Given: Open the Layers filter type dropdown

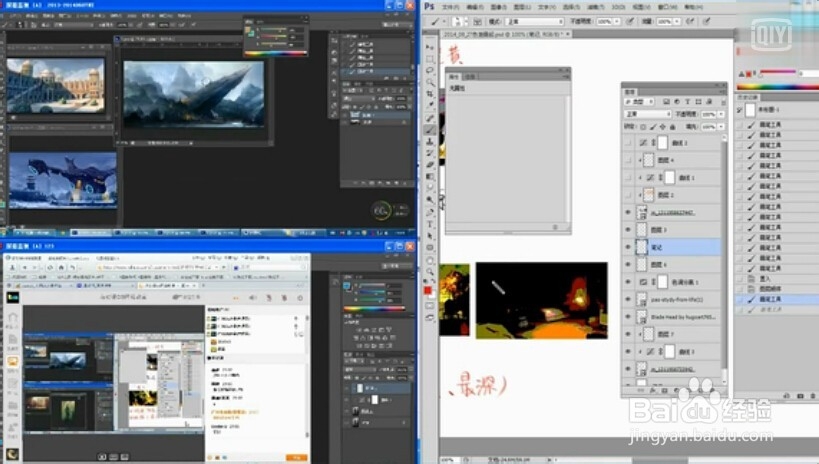Looking at the screenshot, I should pos(640,101).
